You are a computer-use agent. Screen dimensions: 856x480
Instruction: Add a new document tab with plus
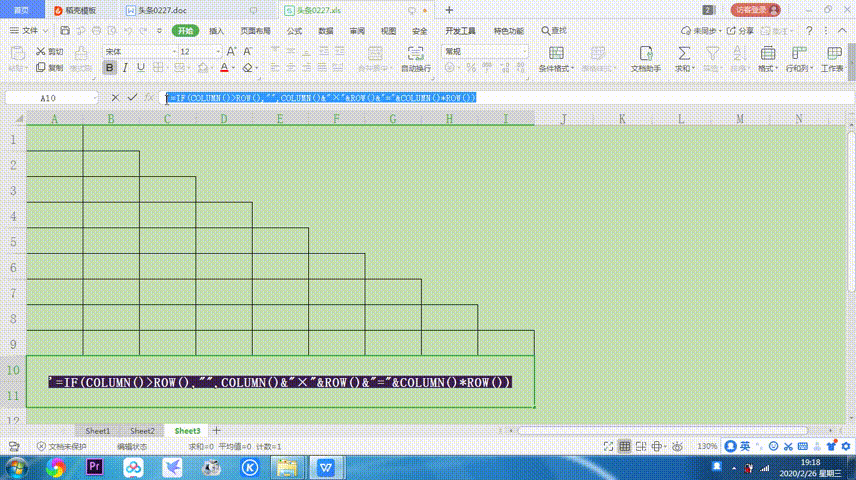449,10
